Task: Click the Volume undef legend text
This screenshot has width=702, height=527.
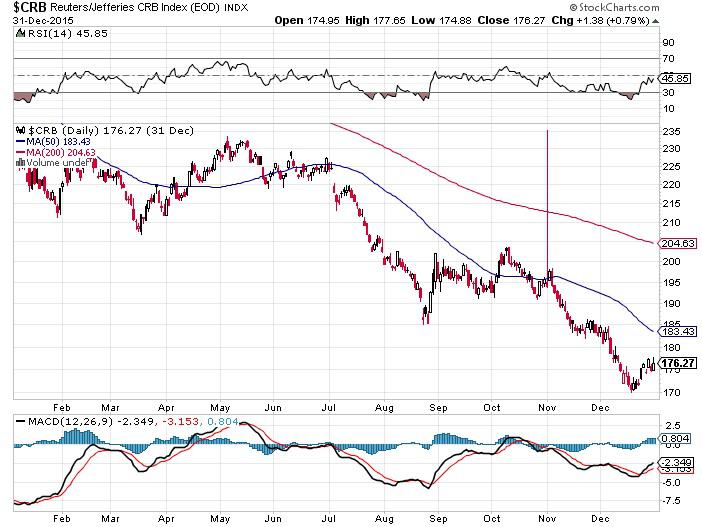Action: point(59,163)
